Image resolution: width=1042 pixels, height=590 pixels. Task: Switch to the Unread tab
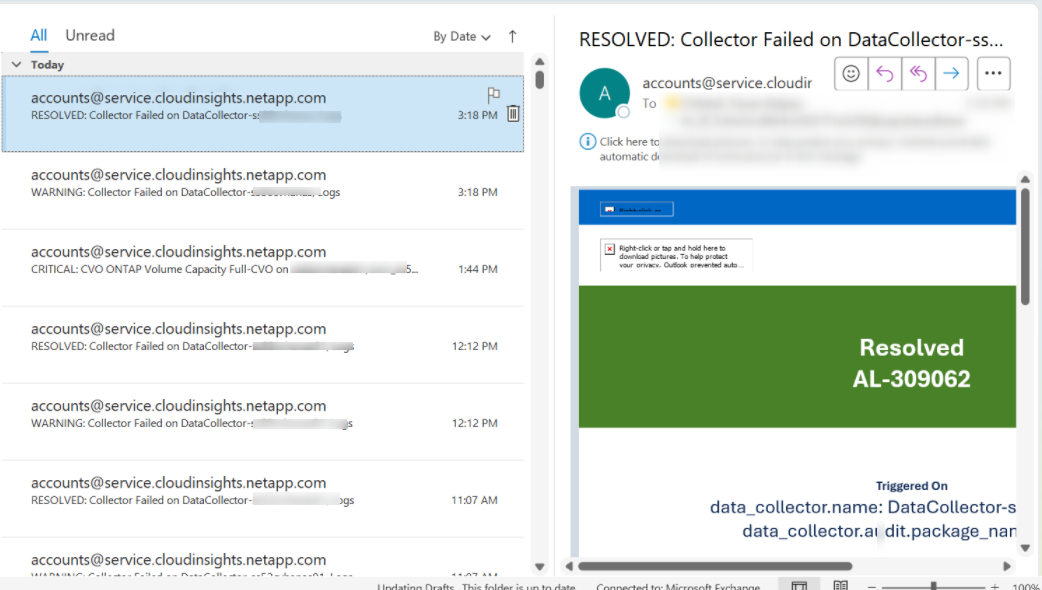click(90, 35)
